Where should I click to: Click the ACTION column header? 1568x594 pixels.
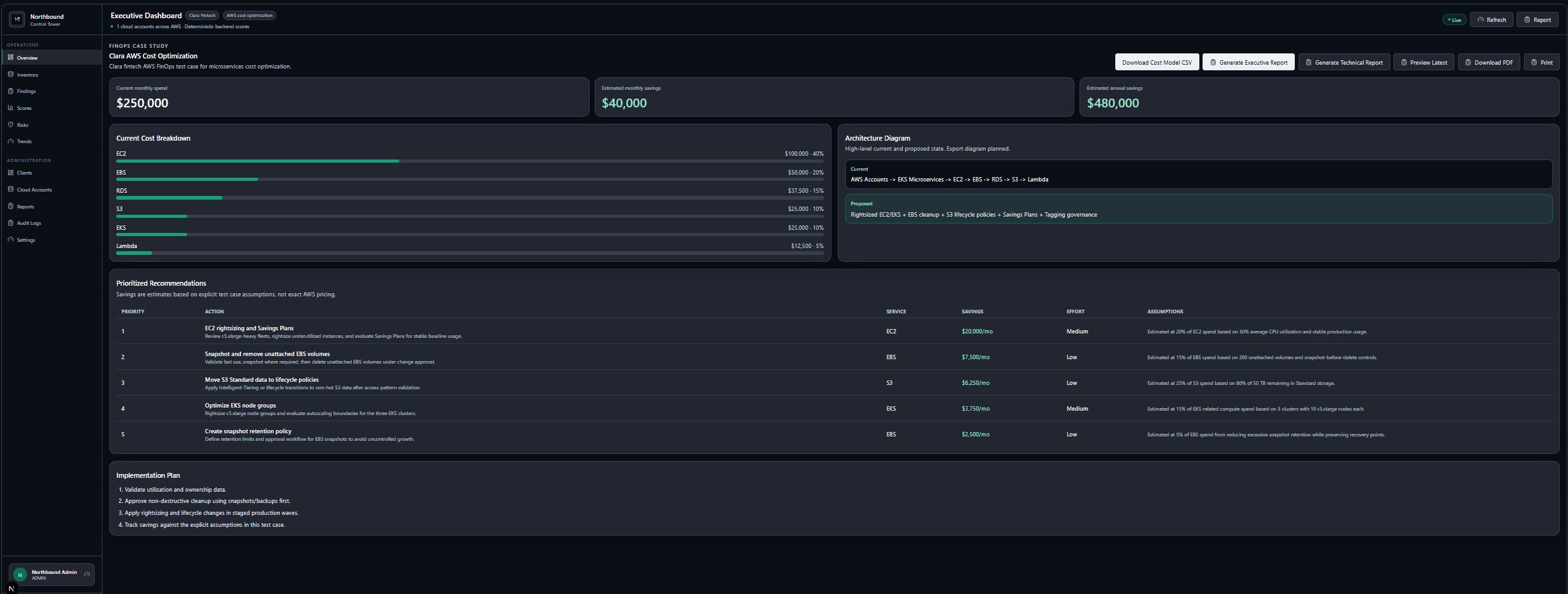tap(214, 311)
